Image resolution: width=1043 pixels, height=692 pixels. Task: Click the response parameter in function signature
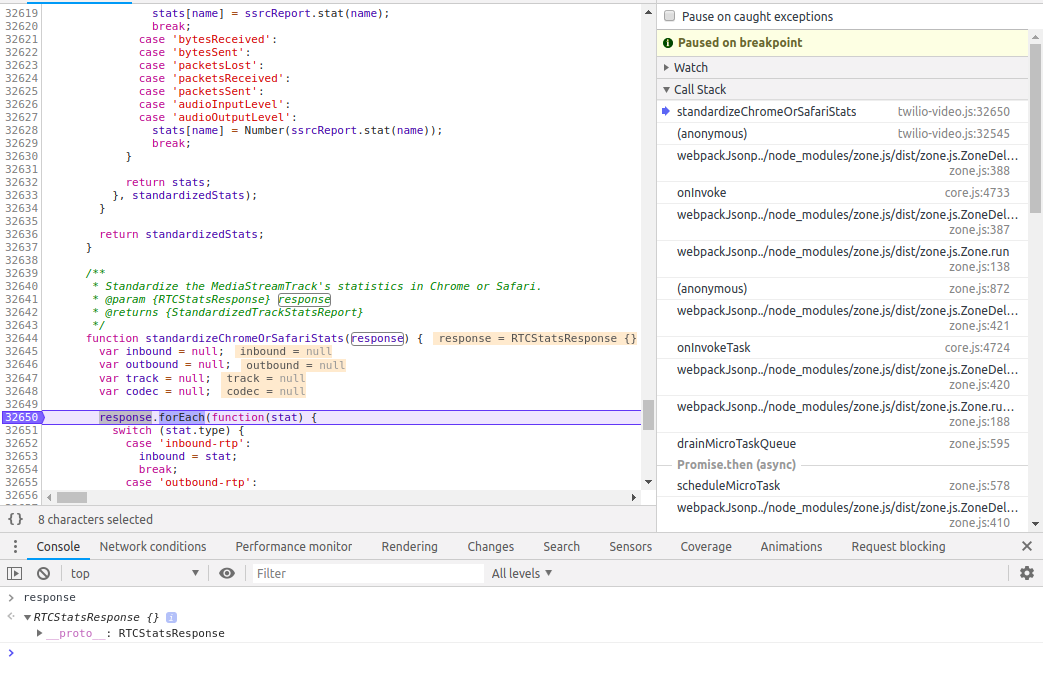pyautogui.click(x=377, y=338)
